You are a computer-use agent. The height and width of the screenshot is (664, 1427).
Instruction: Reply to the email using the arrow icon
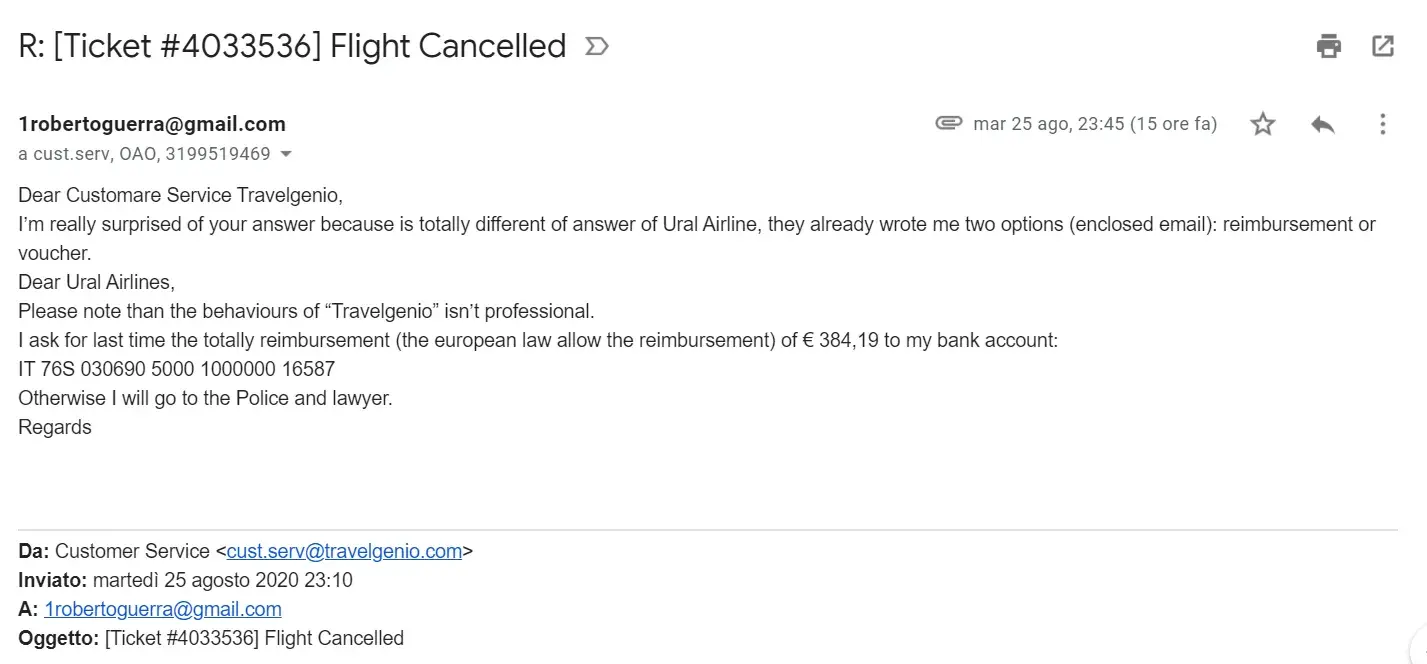coord(1323,124)
